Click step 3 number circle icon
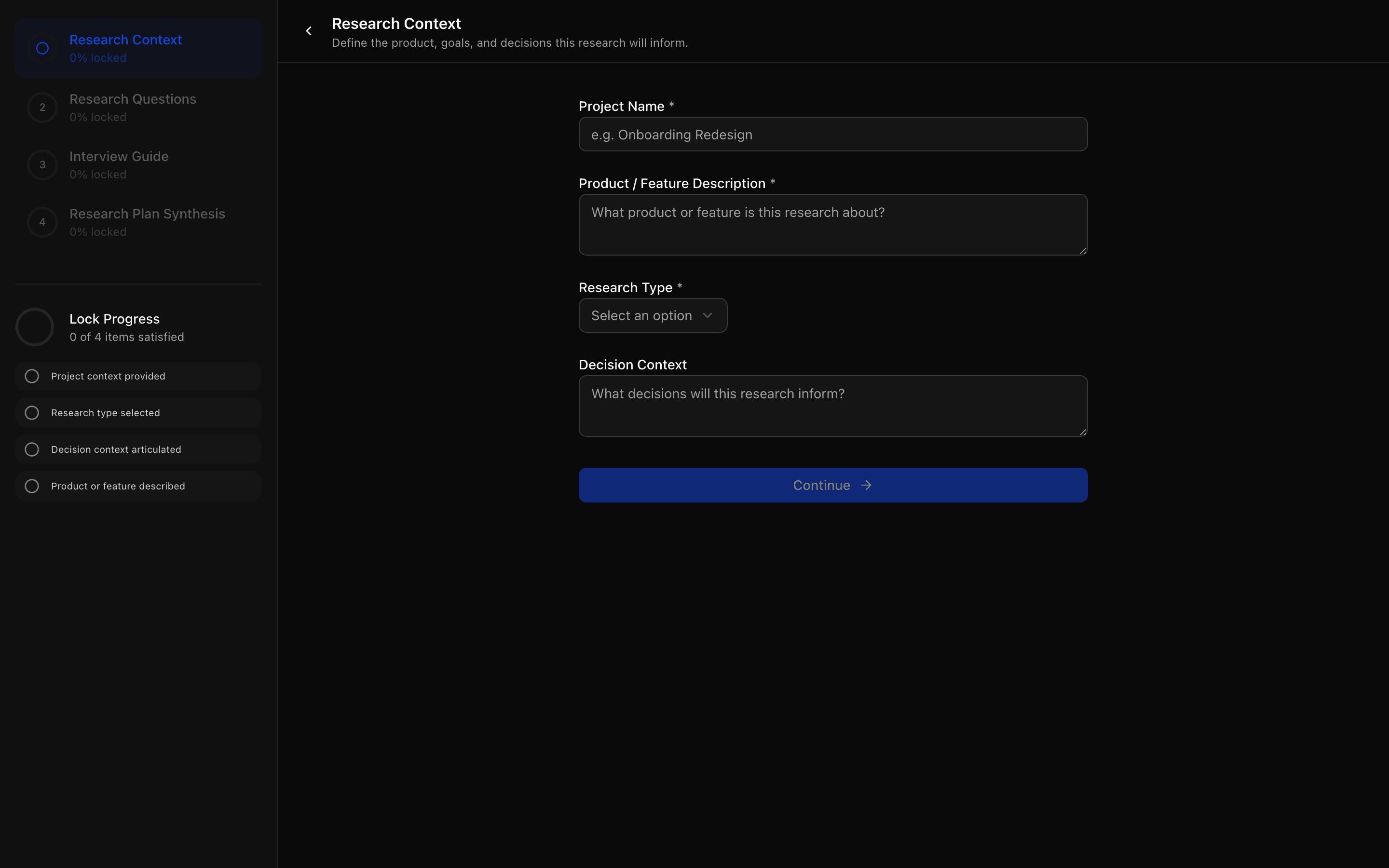 (42, 165)
